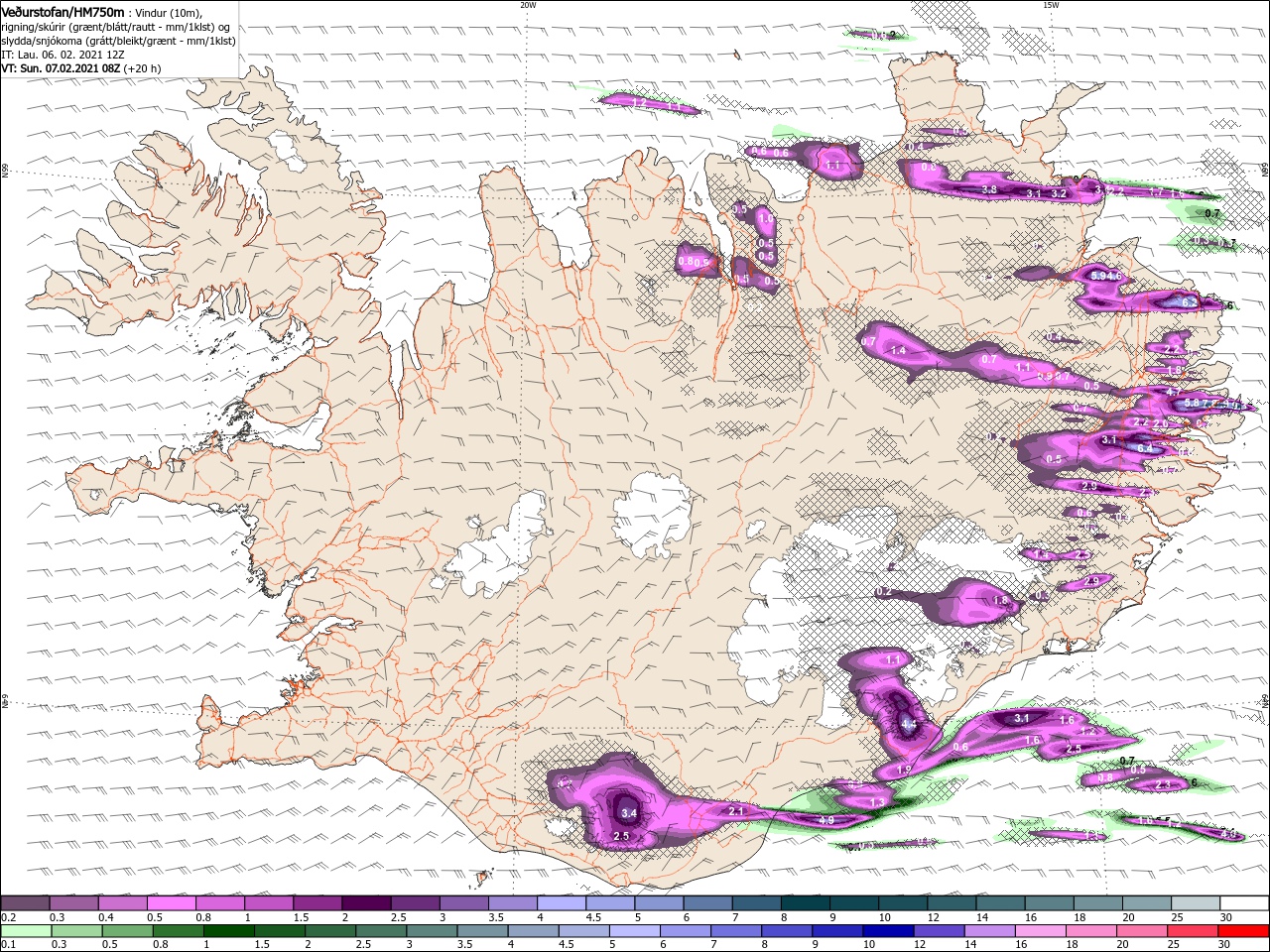Click the bright pink 0.5 snow legend swatch
This screenshot has width=1270, height=952.
[171, 903]
